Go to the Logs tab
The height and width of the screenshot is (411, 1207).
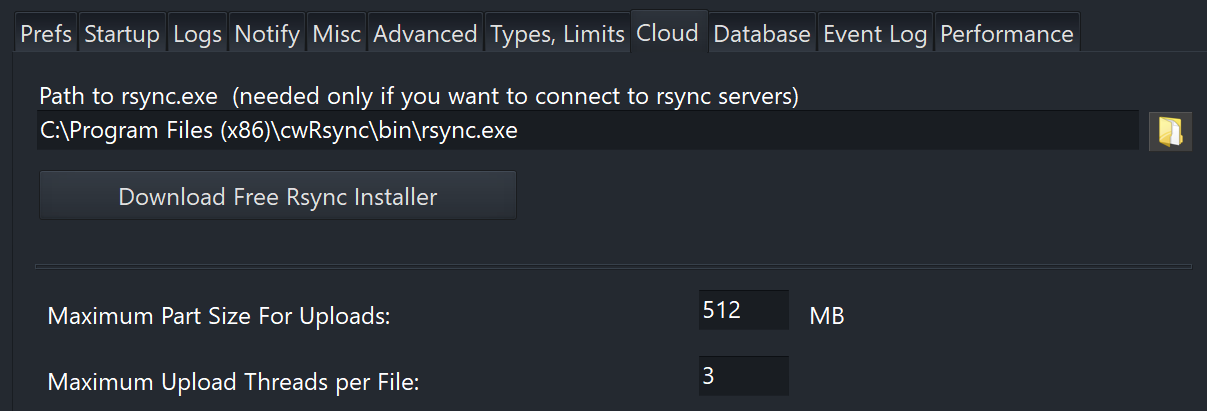[x=197, y=34]
